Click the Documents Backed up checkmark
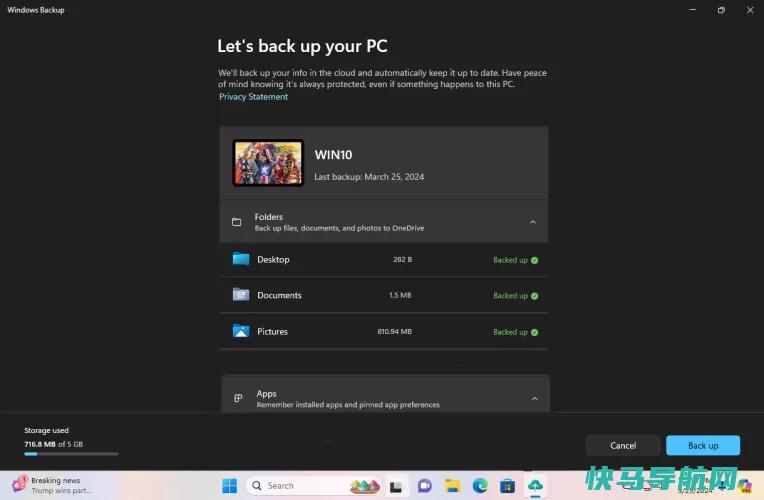Viewport: 764px width, 500px height. click(x=535, y=296)
